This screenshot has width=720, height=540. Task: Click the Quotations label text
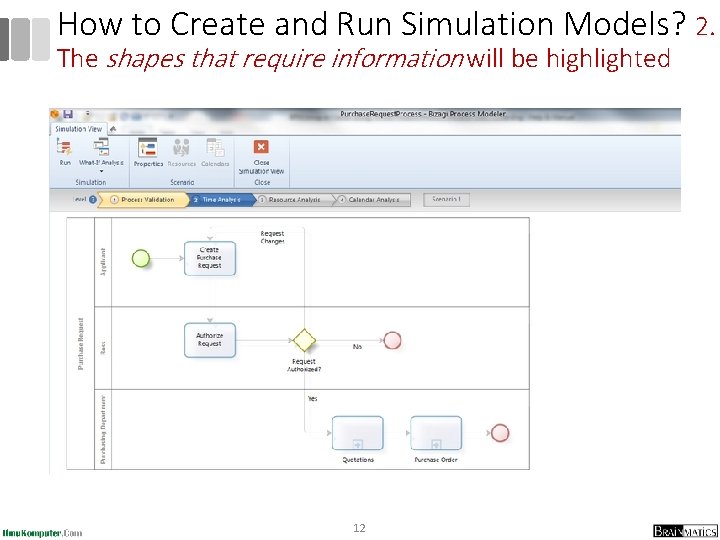pyautogui.click(x=358, y=460)
